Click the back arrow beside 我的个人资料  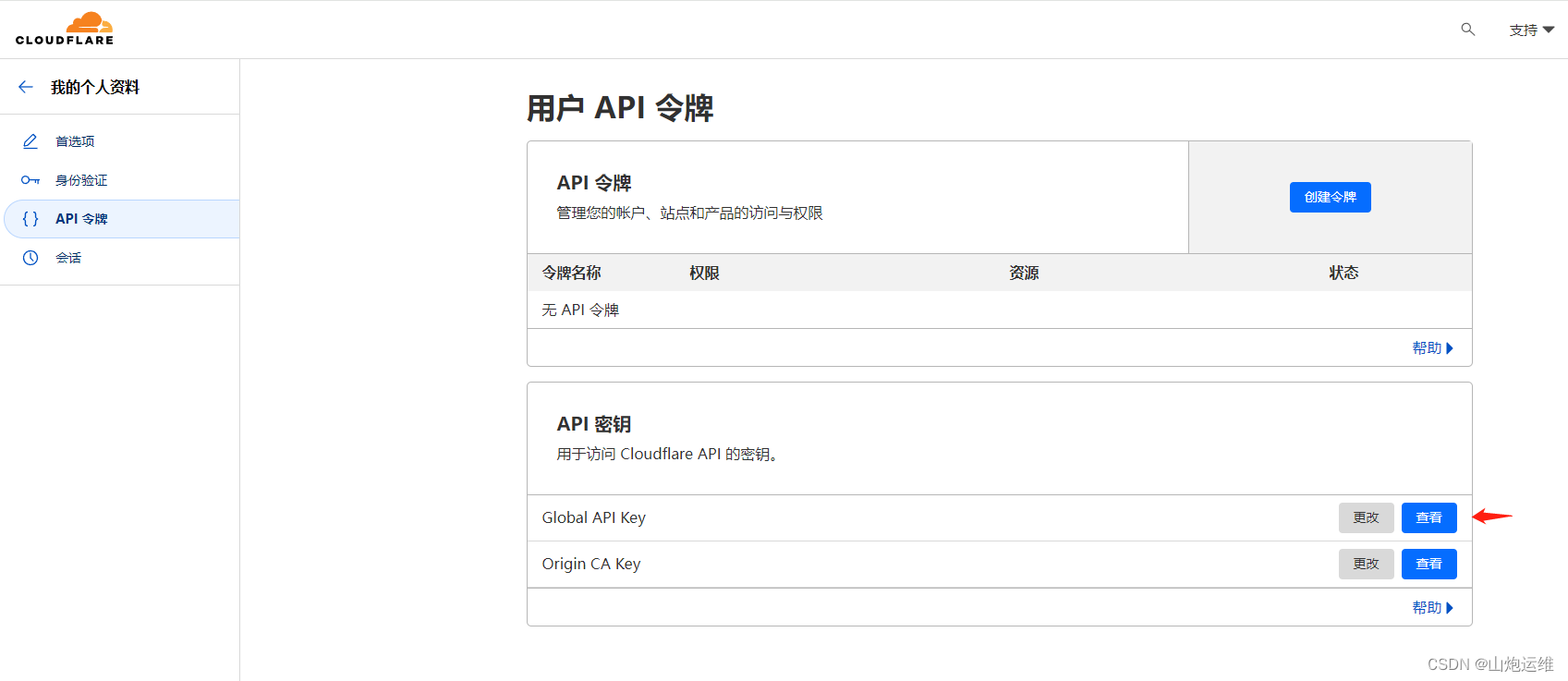click(26, 87)
